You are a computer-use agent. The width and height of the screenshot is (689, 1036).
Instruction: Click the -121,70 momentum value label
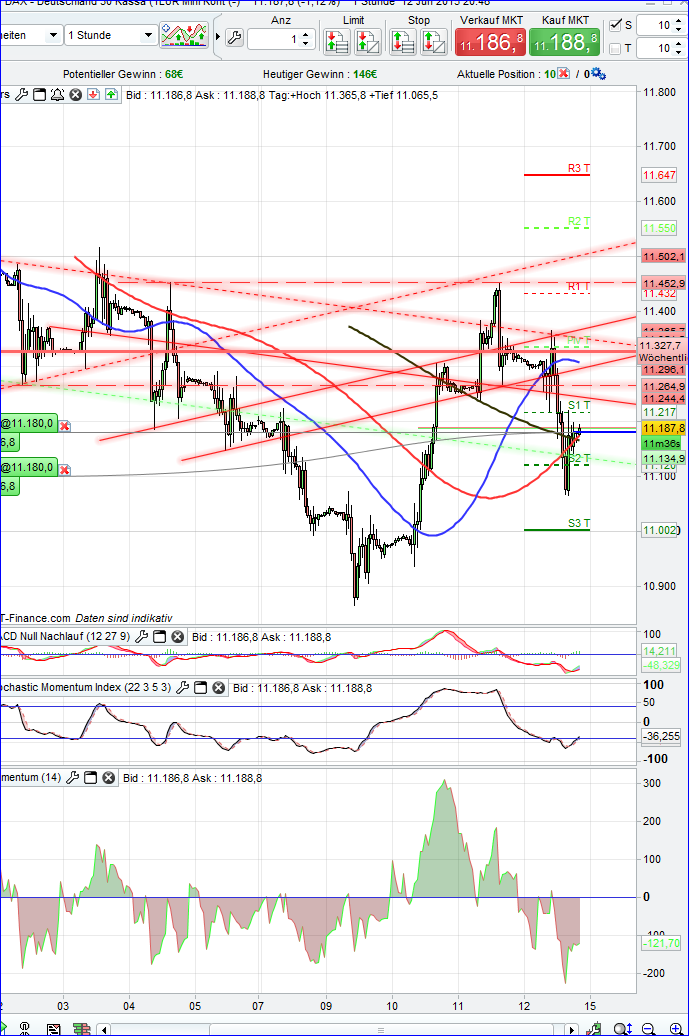(x=661, y=943)
